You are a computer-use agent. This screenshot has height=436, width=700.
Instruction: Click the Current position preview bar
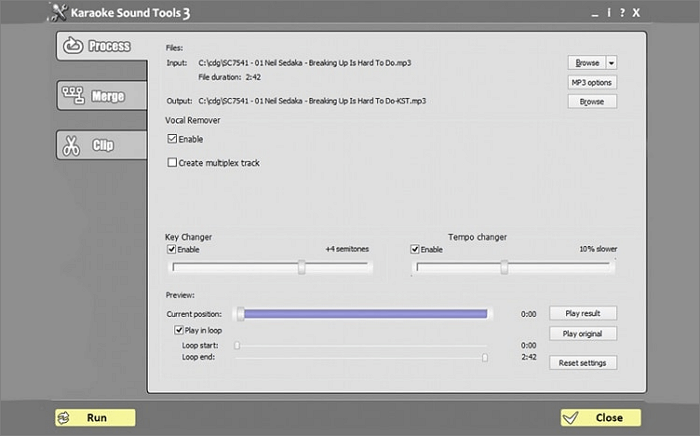pyautogui.click(x=363, y=314)
